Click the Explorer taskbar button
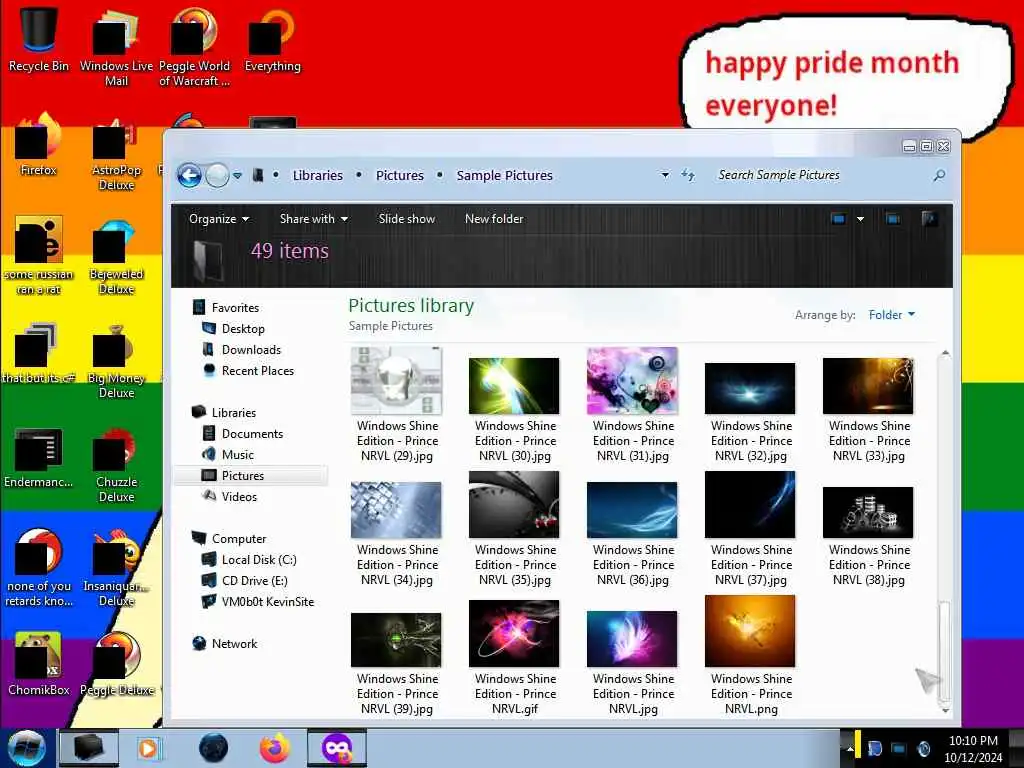 tap(89, 748)
